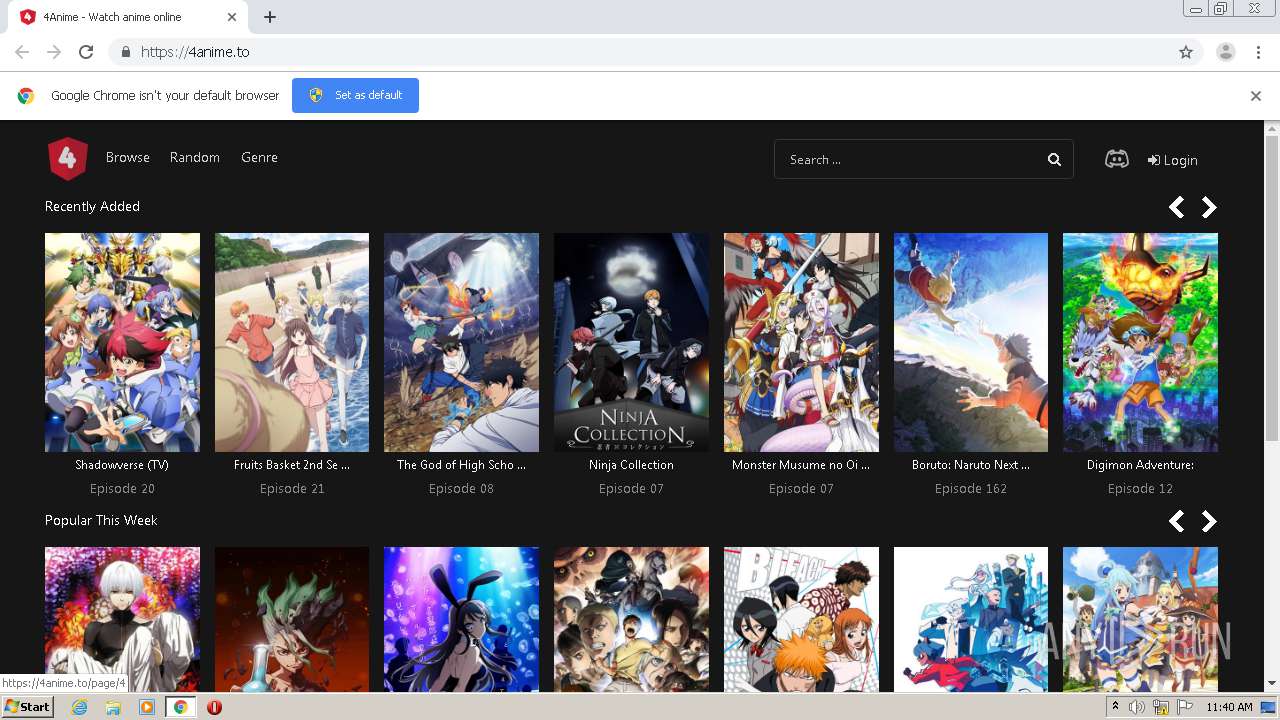Click Episode 12 under Digimon Adventure
The width and height of the screenshot is (1280, 720).
tap(1140, 489)
